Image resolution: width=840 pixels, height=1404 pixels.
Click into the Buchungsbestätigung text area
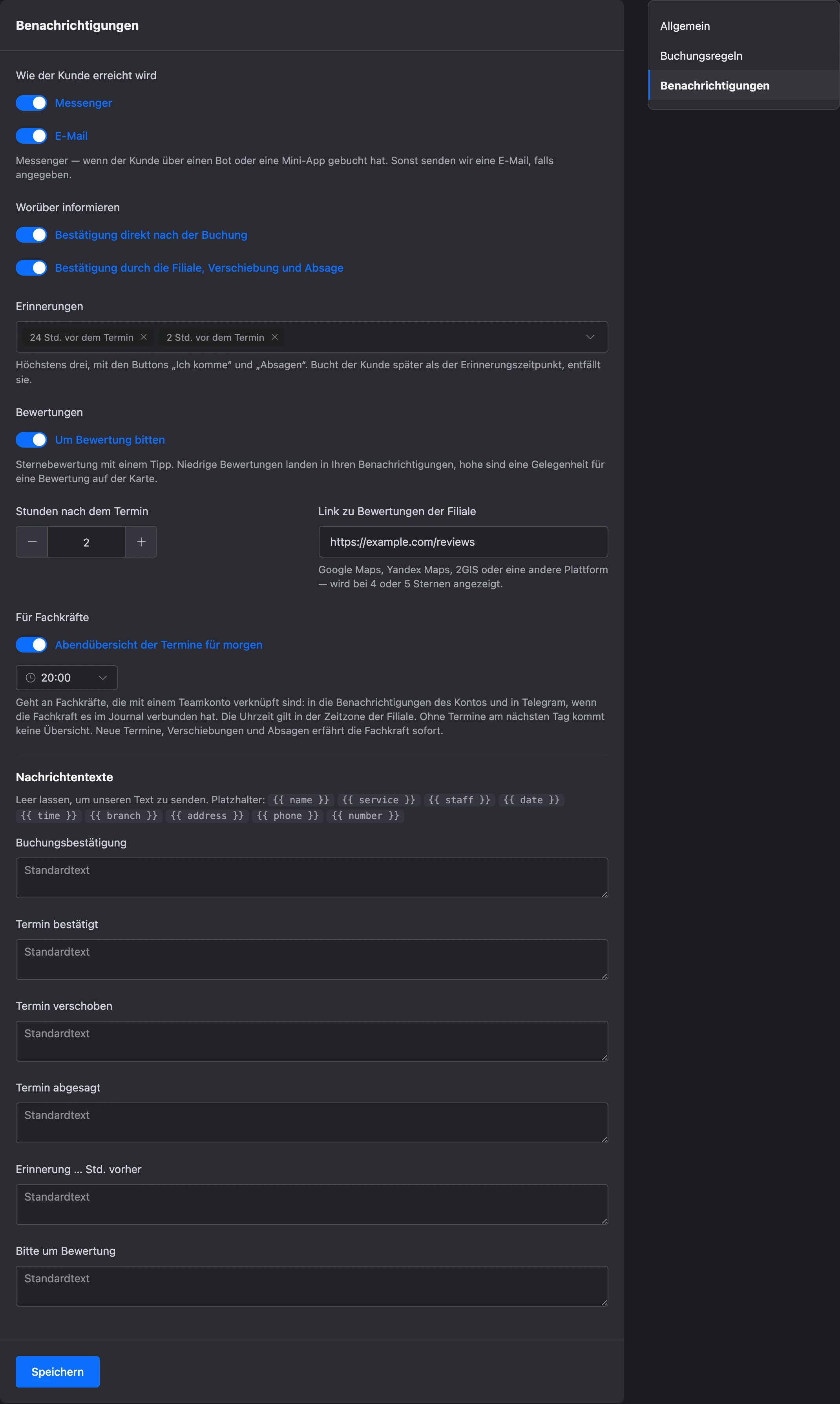coord(312,877)
